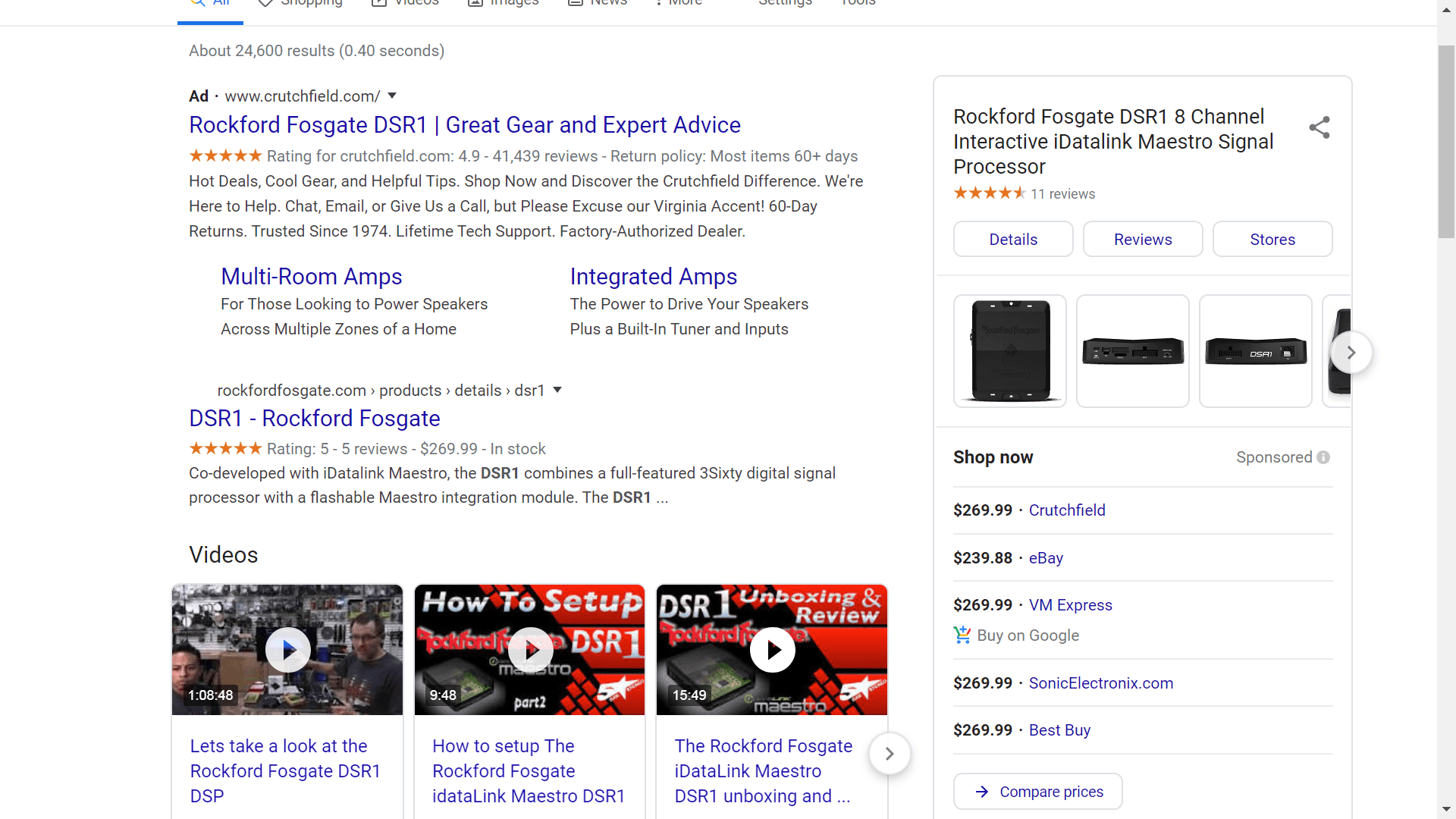
Task: Expand the rockfordfosgate.com result dropdown arrow
Action: [557, 390]
